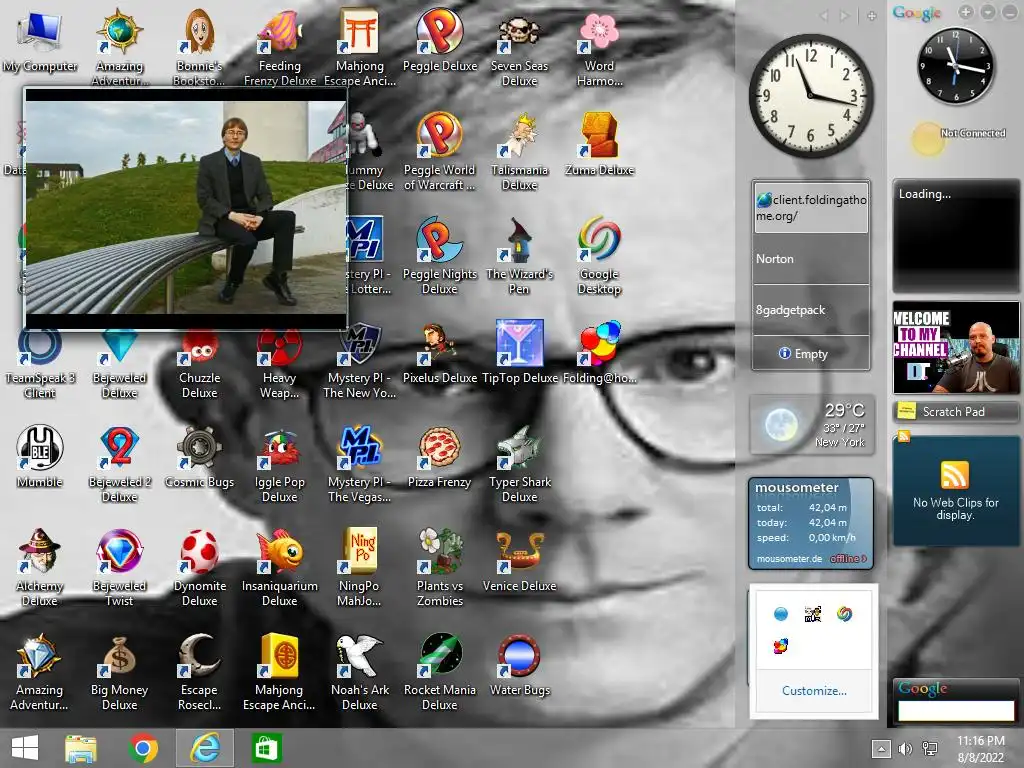Open Feeding Frenzy Deluxe shortcut
This screenshot has height=768, width=1024.
pyautogui.click(x=280, y=47)
